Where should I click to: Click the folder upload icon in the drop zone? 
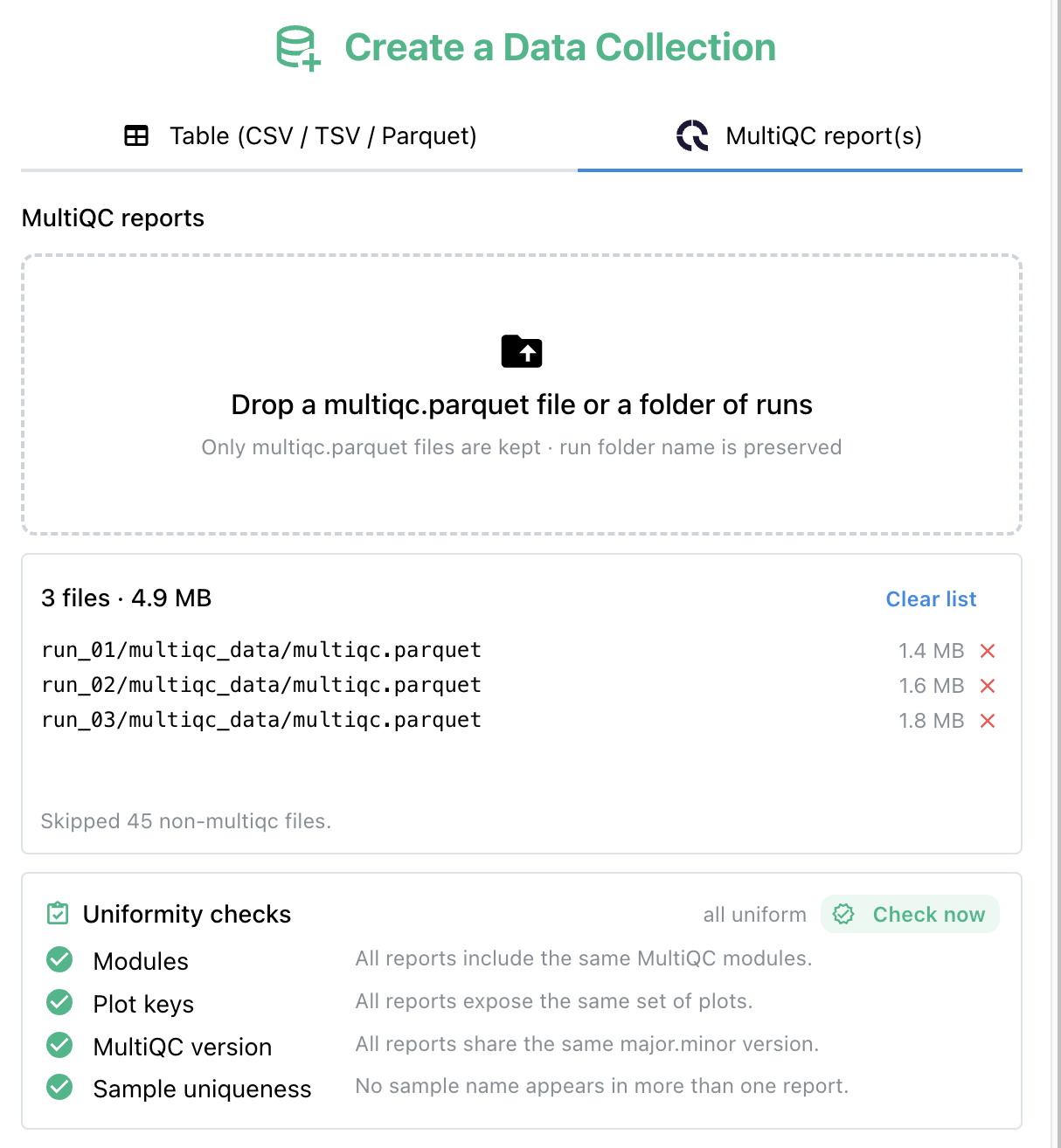(x=522, y=351)
